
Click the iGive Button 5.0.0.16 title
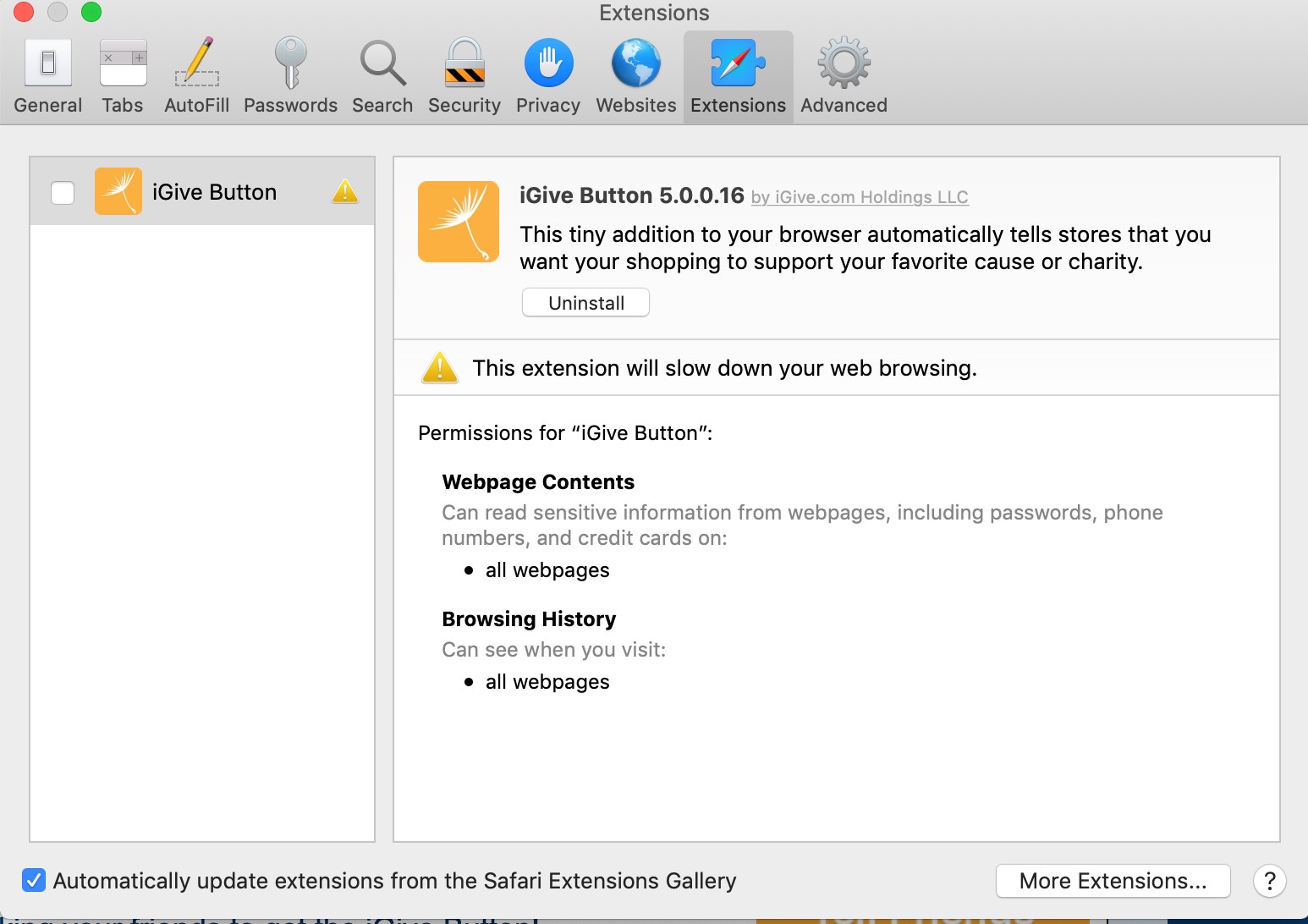coord(631,195)
